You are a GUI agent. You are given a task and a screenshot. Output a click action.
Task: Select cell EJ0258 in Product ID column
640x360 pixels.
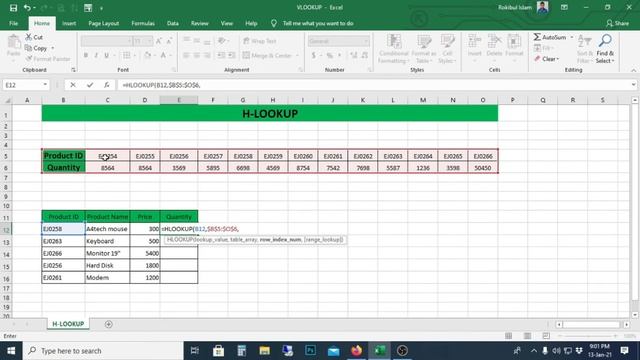pos(63,229)
